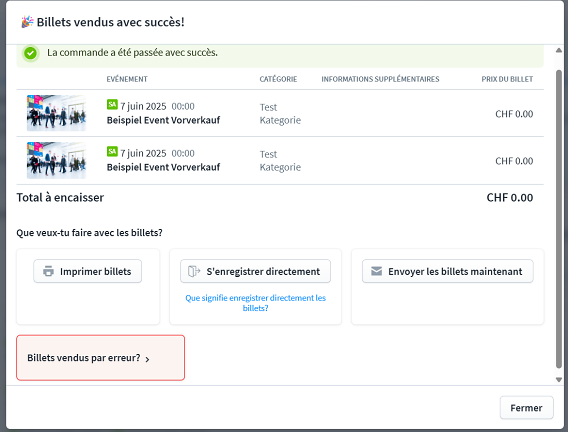Click the vertical scrollbar thumb
The width and height of the screenshot is (568, 432).
tap(559, 219)
